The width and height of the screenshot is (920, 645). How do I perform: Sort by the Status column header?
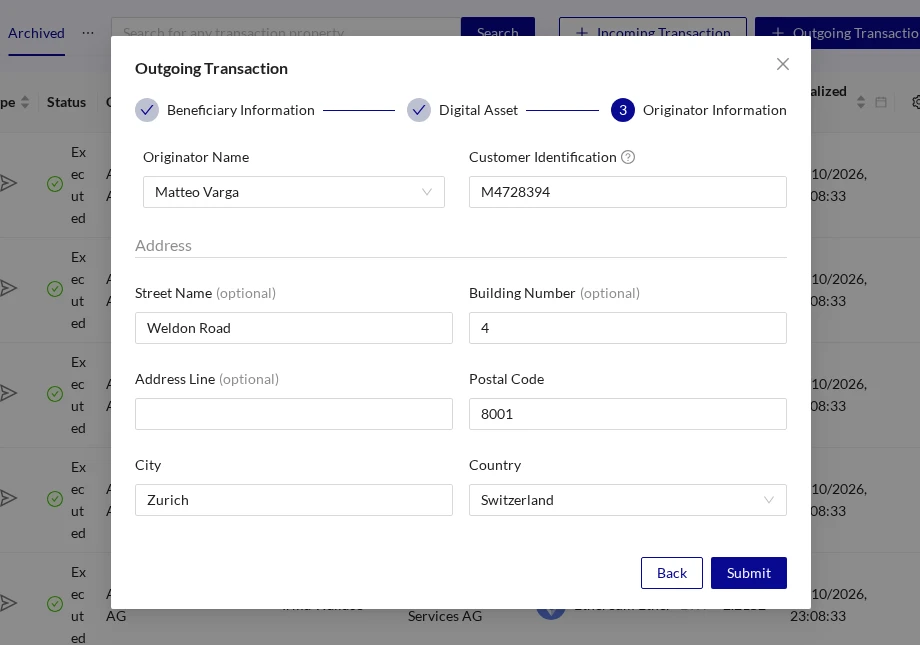pyautogui.click(x=66, y=102)
